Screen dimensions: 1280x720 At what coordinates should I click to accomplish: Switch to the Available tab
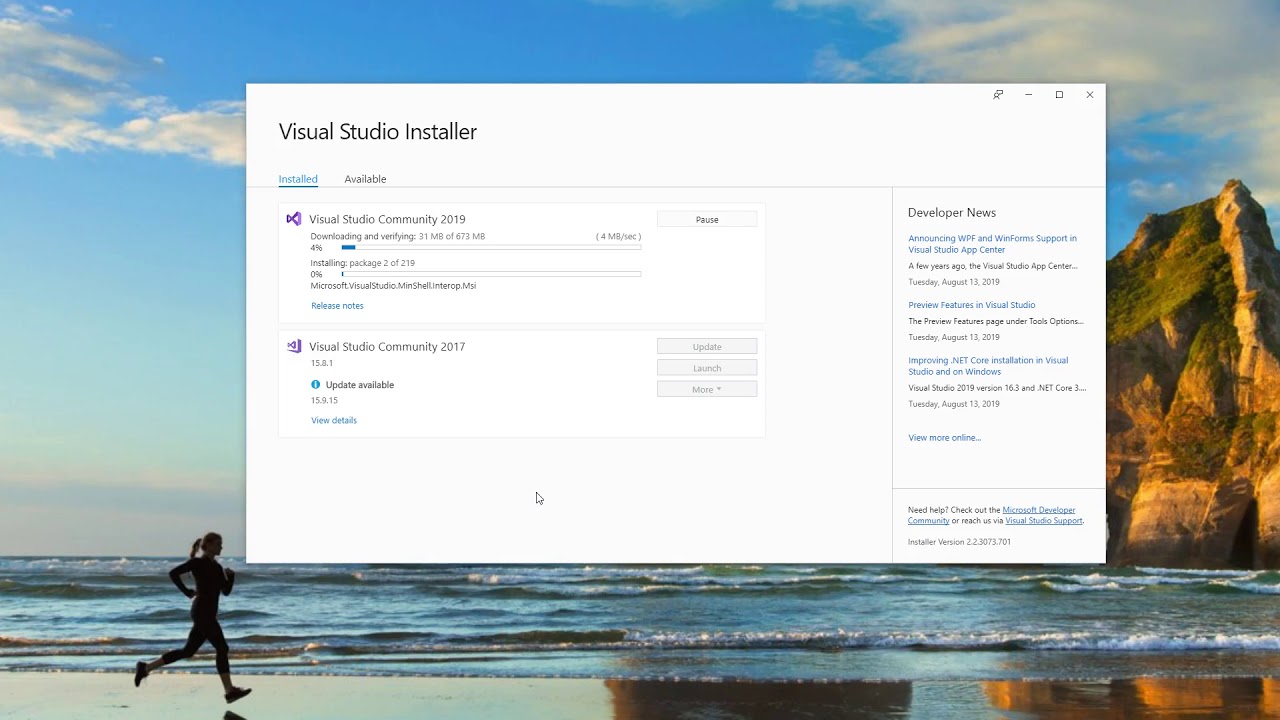365,179
